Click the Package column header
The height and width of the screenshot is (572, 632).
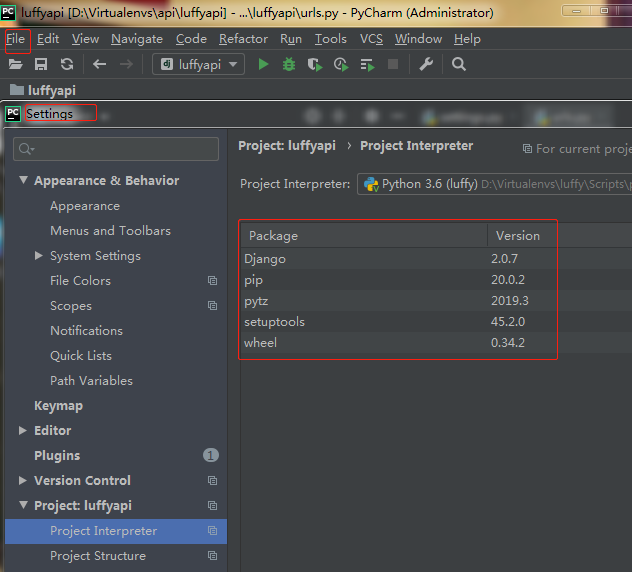point(364,236)
